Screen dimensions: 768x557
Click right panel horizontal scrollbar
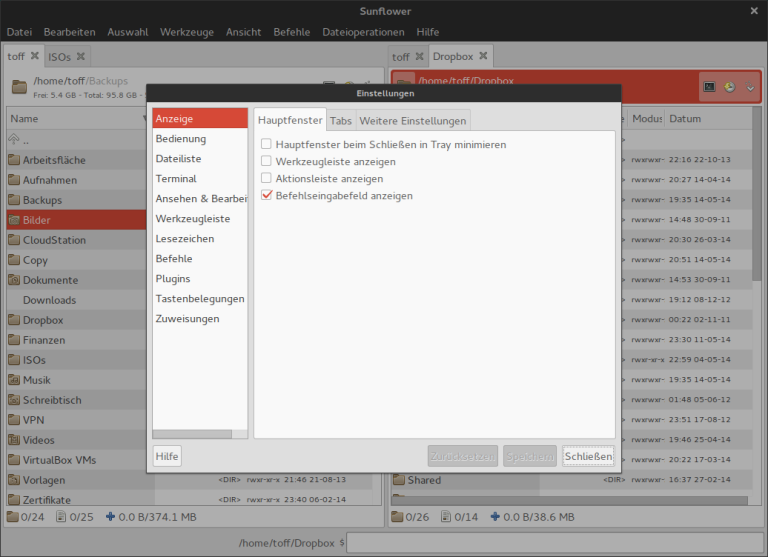click(x=571, y=500)
